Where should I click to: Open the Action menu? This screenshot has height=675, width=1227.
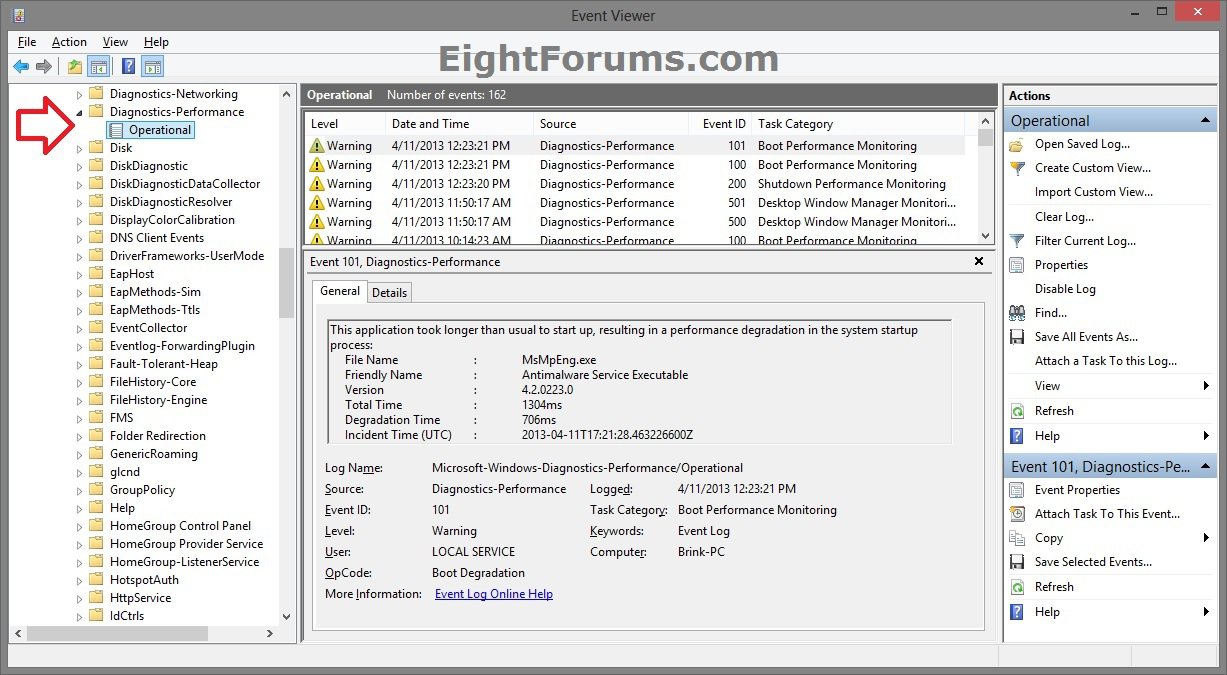click(69, 42)
